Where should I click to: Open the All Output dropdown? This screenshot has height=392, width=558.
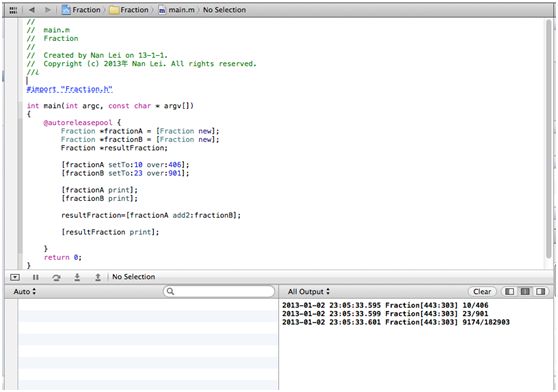(x=309, y=291)
